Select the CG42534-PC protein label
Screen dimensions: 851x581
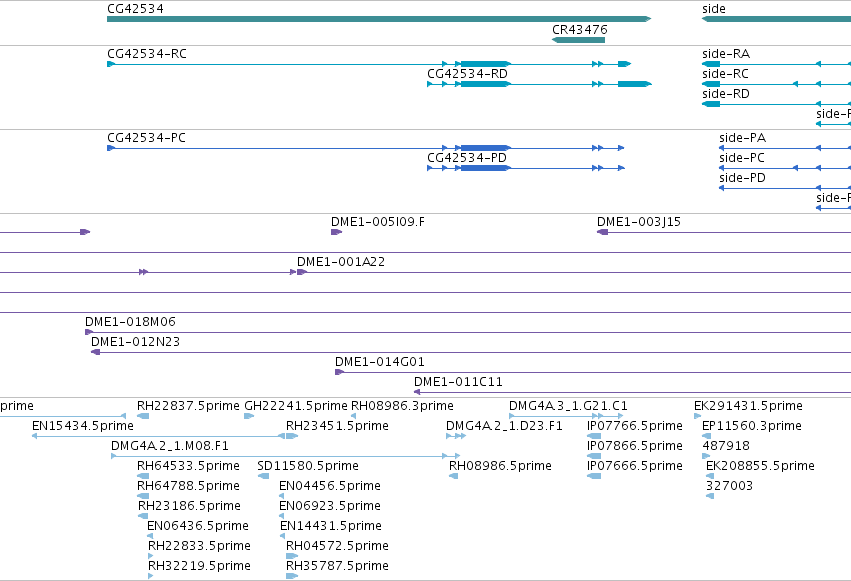(x=147, y=138)
